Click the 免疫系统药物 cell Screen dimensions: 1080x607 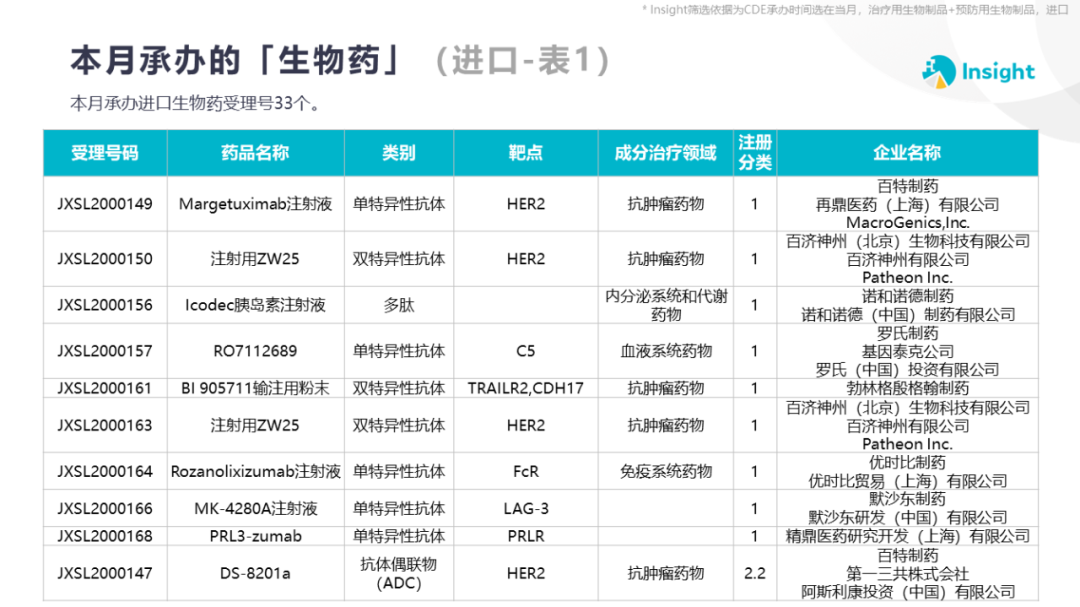click(x=666, y=472)
